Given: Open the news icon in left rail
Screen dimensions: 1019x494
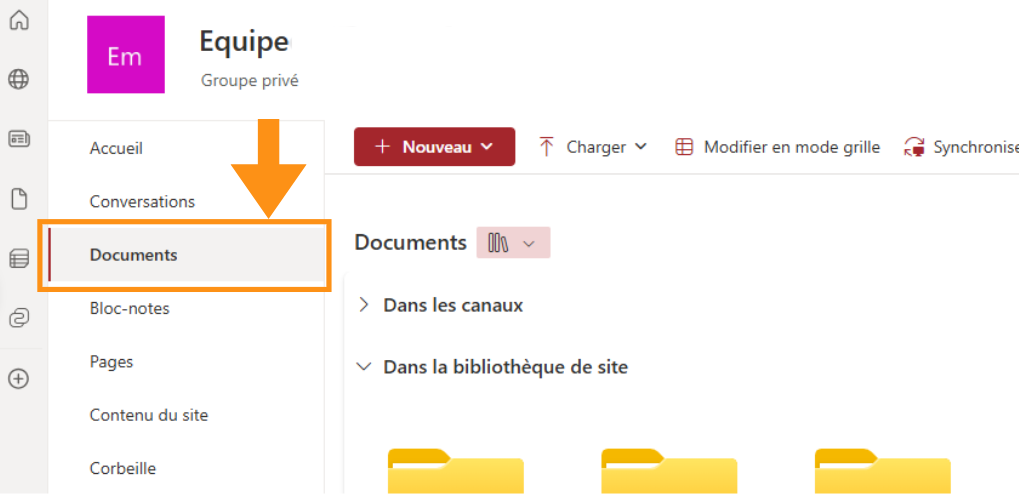Looking at the screenshot, I should (x=19, y=139).
